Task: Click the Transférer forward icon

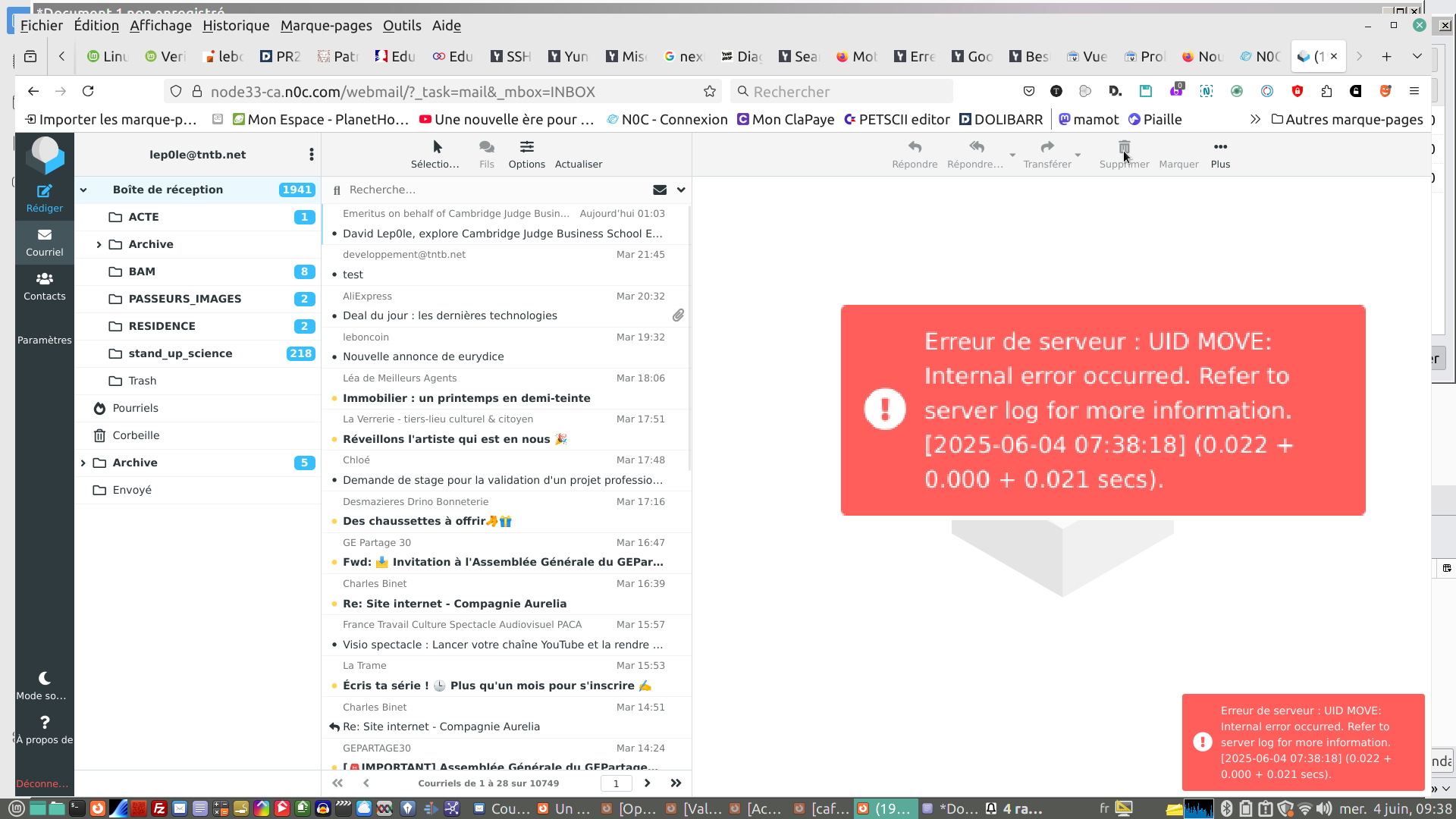Action: 1046,147
